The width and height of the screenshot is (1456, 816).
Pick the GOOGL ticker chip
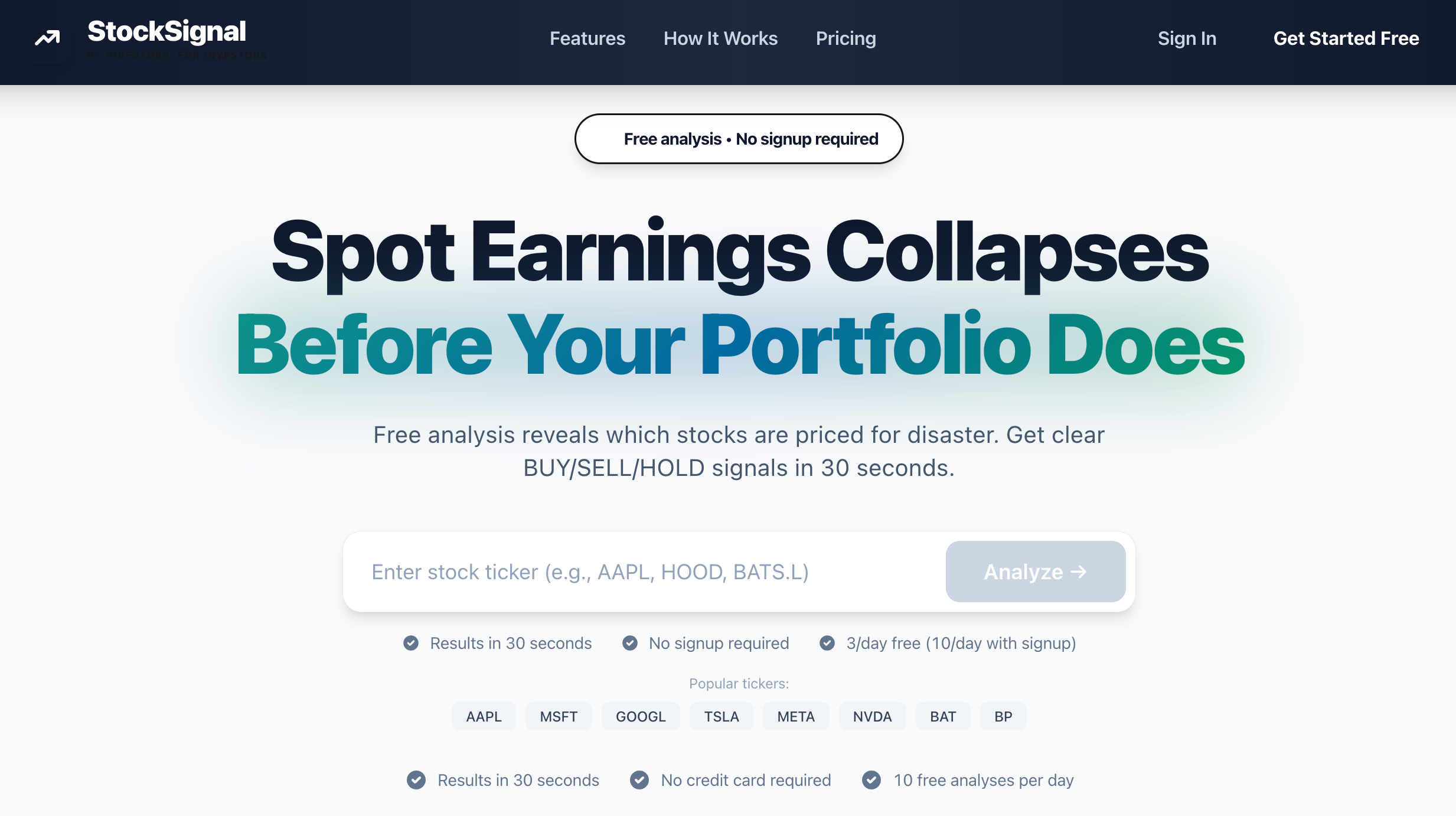tap(641, 716)
